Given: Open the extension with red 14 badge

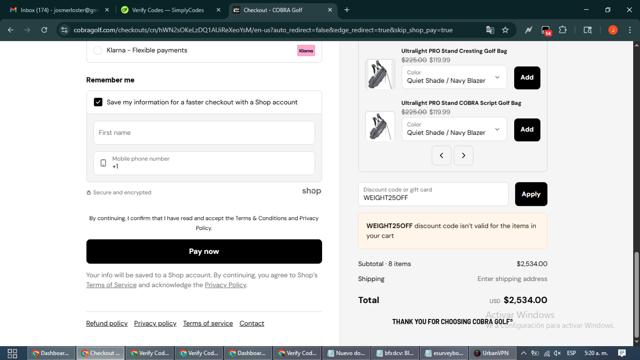Looking at the screenshot, I should pos(546,30).
